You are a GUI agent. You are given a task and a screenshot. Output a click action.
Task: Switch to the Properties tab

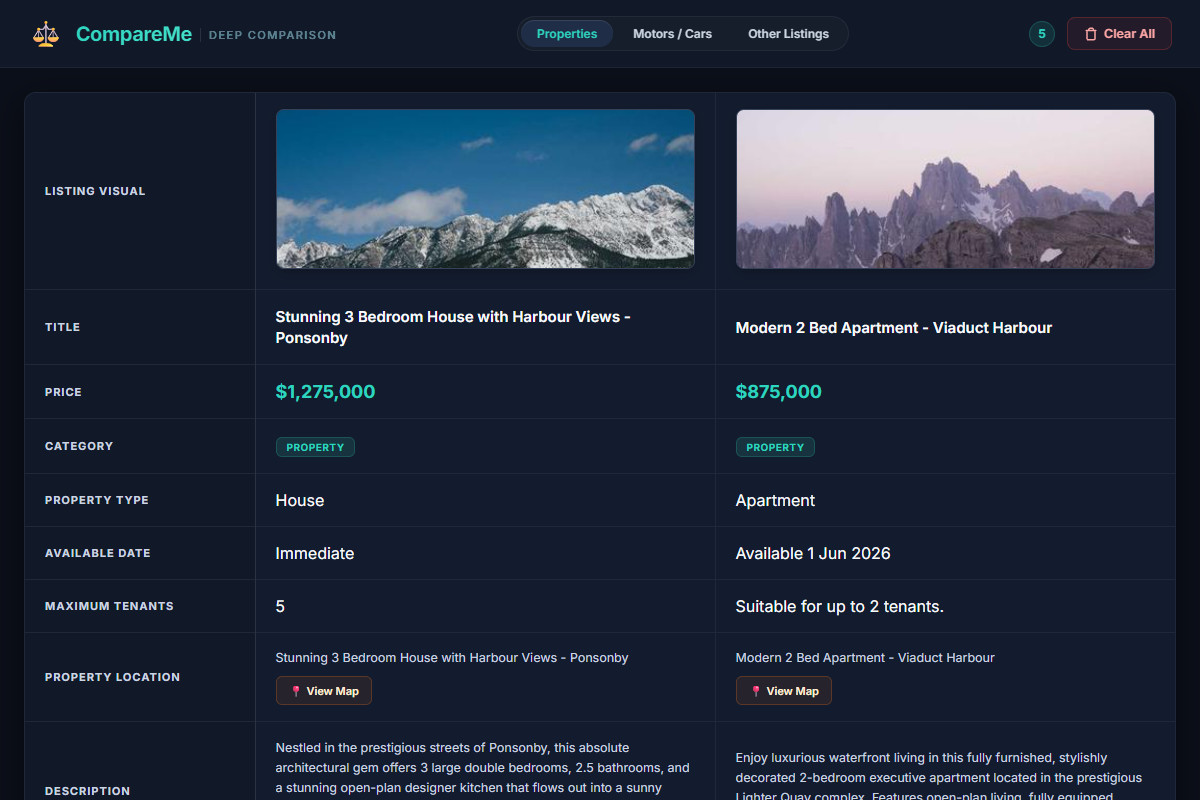[567, 34]
